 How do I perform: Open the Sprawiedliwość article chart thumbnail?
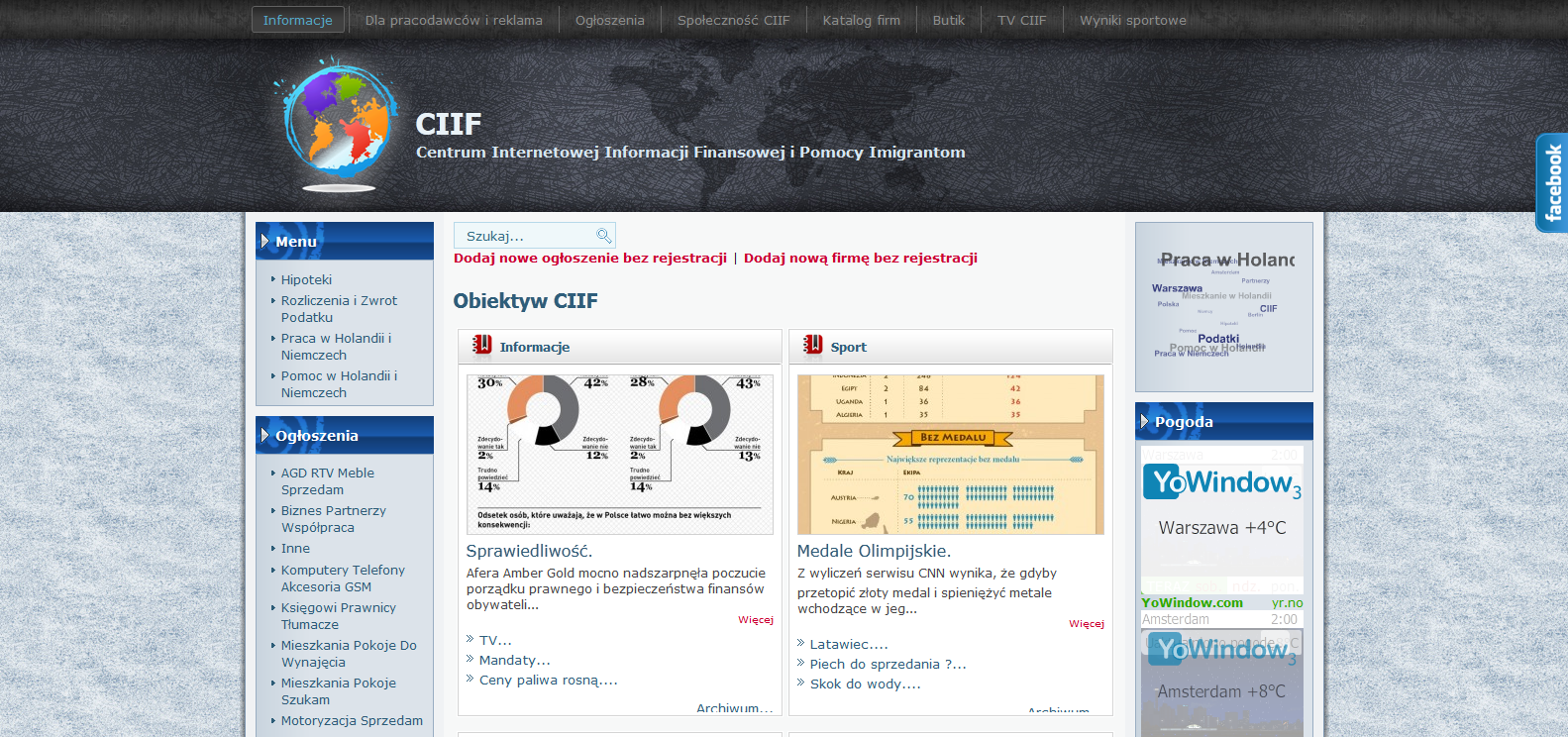click(x=619, y=454)
